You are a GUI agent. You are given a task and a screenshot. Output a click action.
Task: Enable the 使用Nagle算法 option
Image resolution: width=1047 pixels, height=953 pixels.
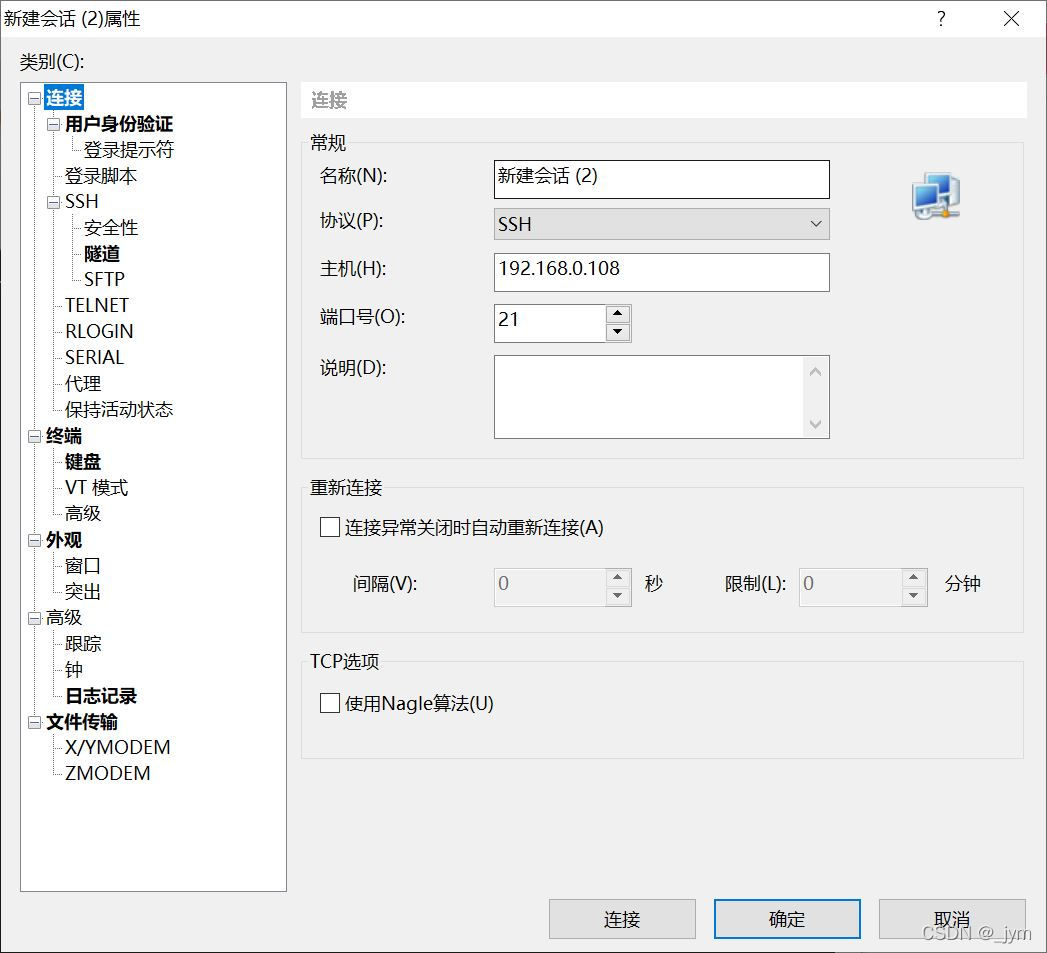pos(329,703)
